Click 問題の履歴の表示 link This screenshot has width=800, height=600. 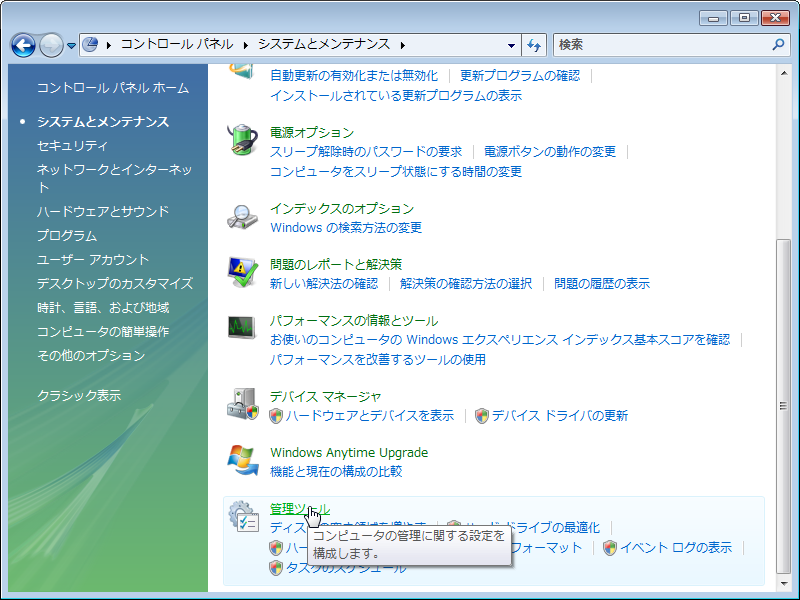602,283
